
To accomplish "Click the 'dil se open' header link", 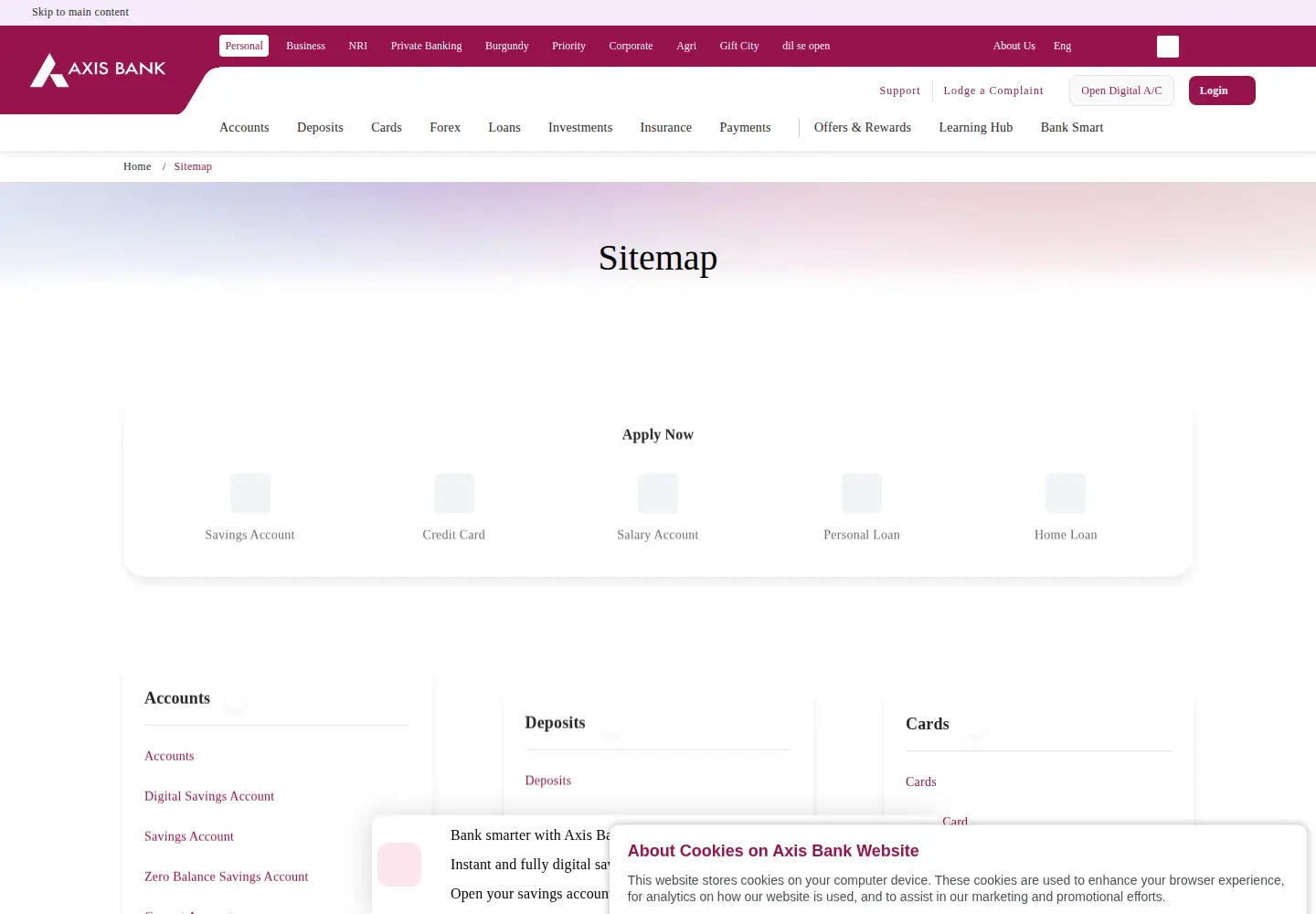I will (806, 46).
